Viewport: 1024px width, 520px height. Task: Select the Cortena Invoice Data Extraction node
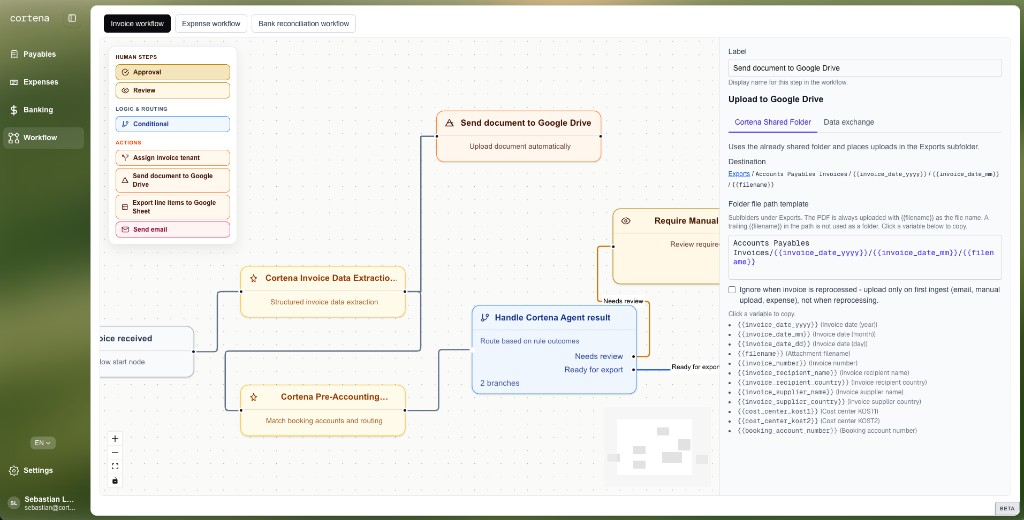click(x=323, y=291)
